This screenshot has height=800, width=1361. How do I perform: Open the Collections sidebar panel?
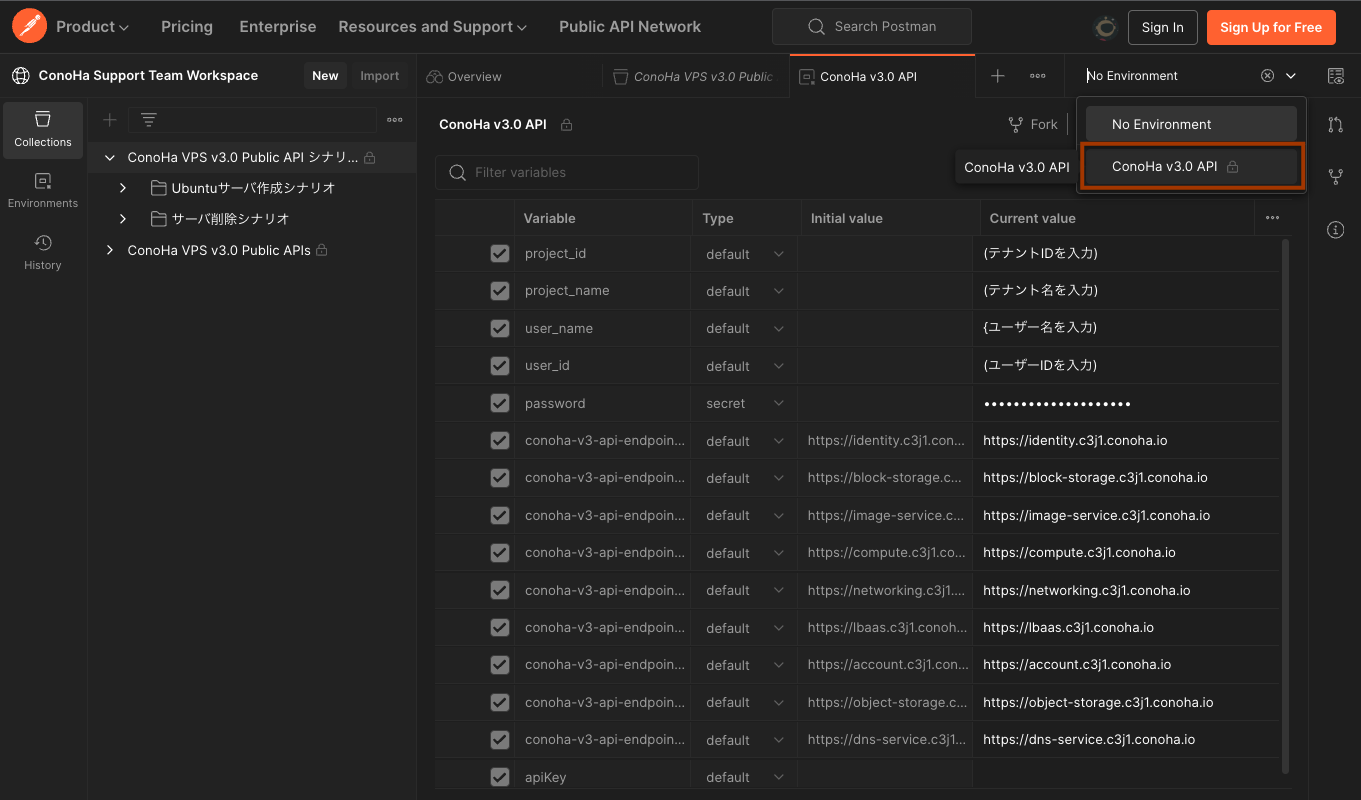coord(43,130)
